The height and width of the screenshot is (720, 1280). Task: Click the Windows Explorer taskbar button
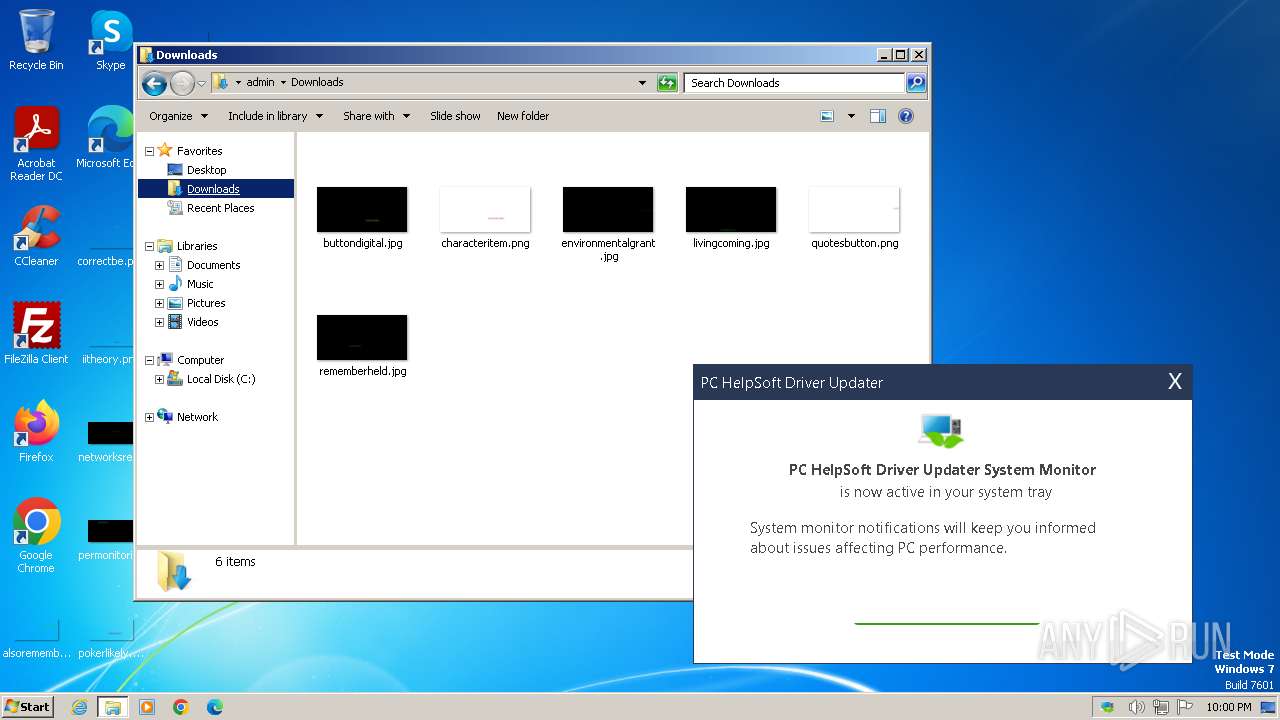pyautogui.click(x=112, y=707)
